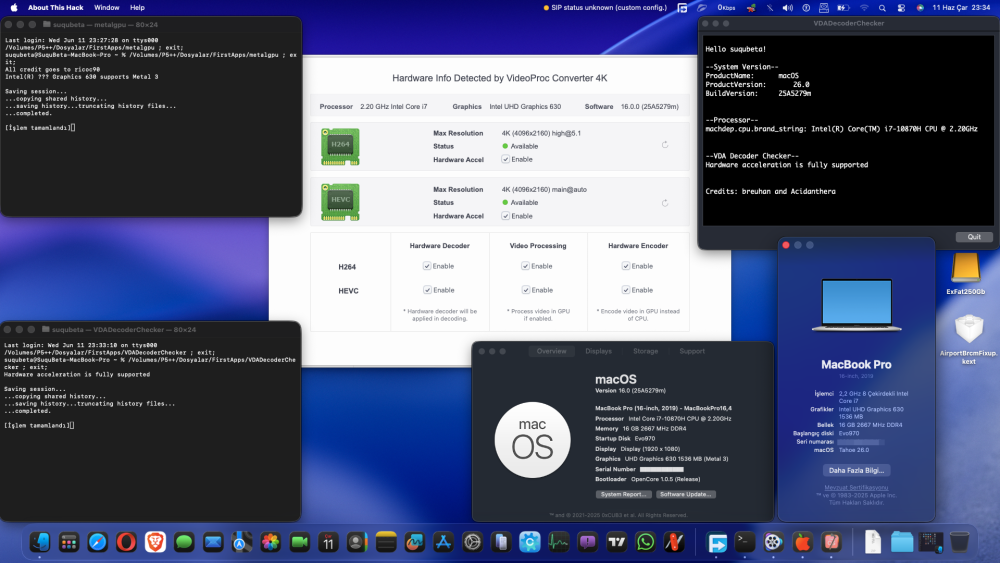Open Mevzuat Sertifikasyonu link
The width and height of the screenshot is (1000, 563).
pos(856,488)
